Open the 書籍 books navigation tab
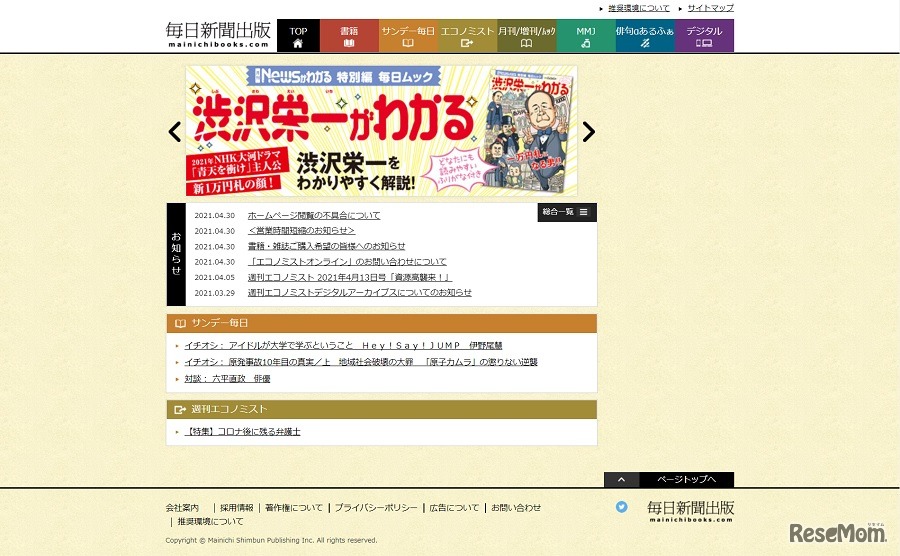 coord(349,36)
